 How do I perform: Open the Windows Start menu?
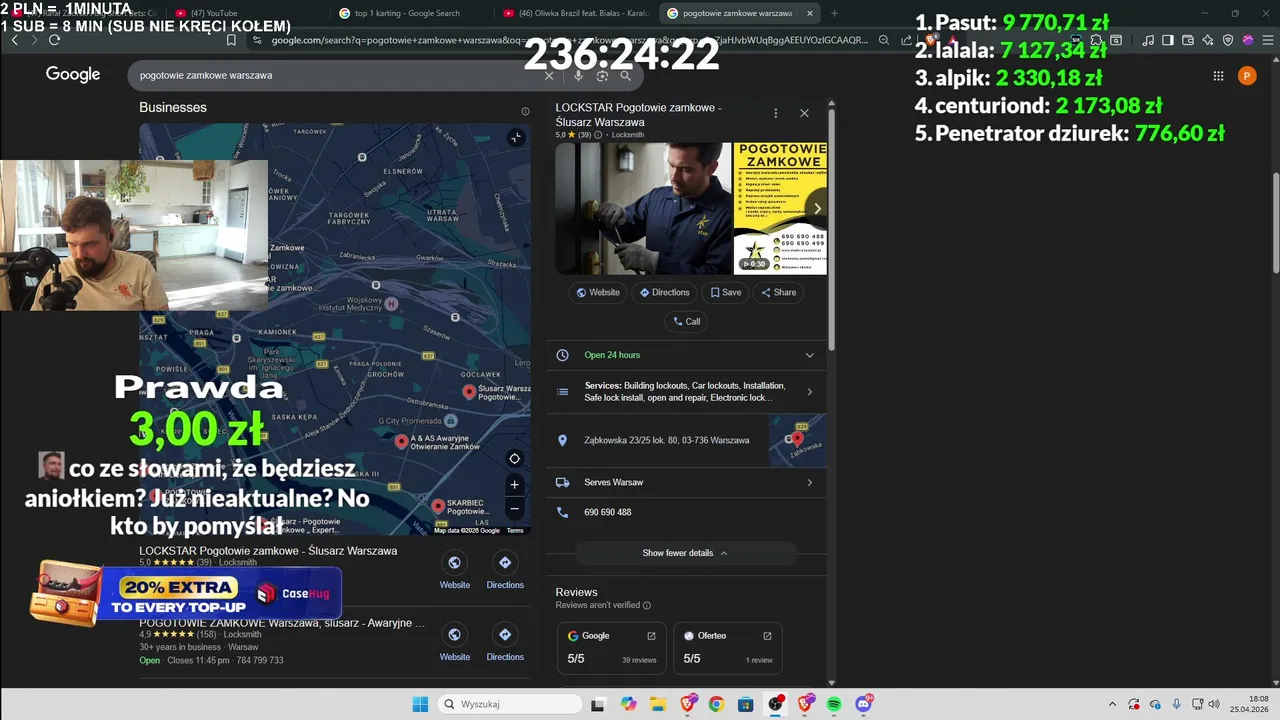(x=420, y=704)
